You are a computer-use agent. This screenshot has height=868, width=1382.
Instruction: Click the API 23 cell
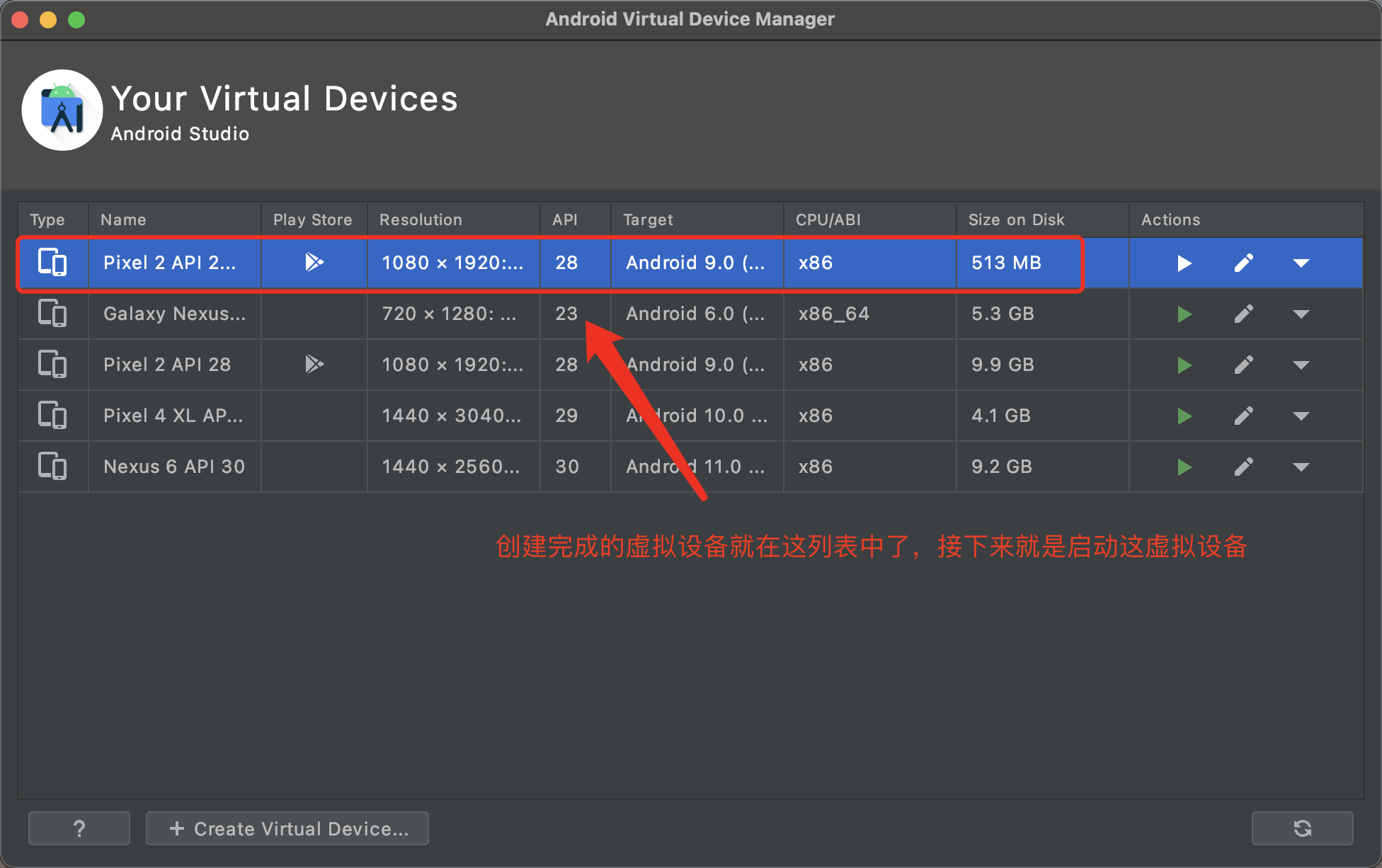(x=576, y=314)
